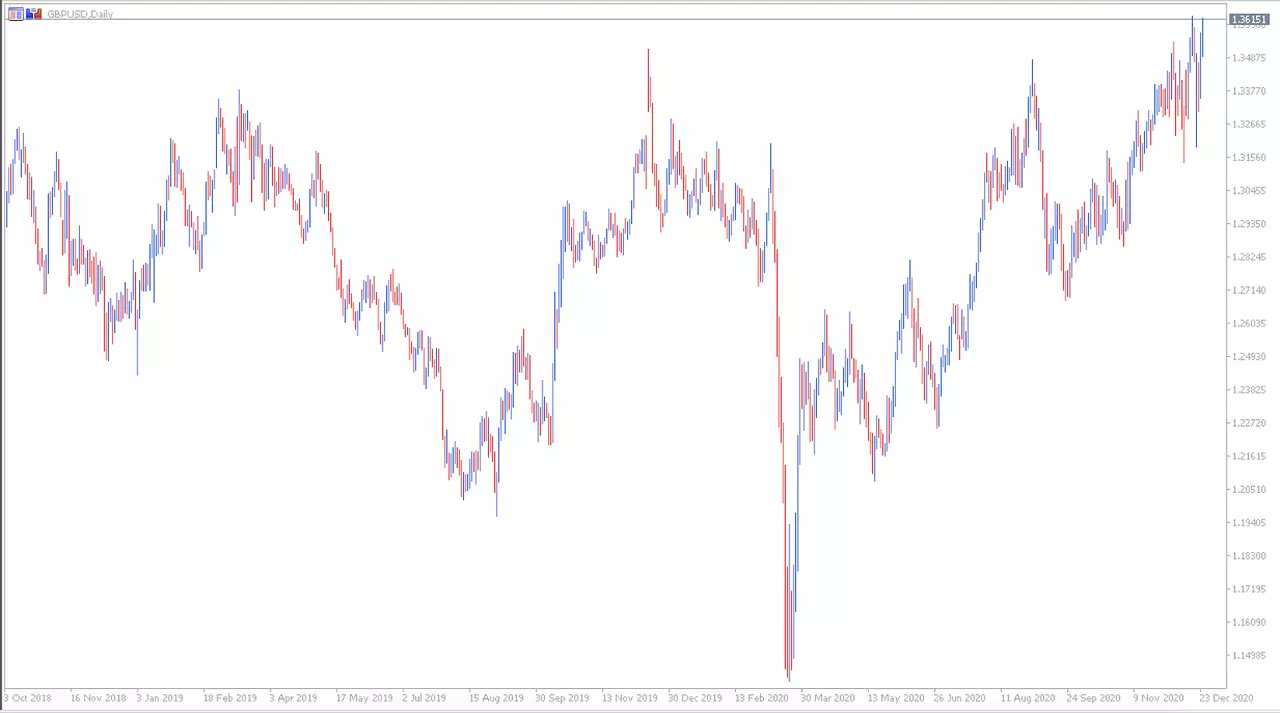This screenshot has height=713, width=1280.
Task: Click the 1.33770 price scale label
Action: click(x=1250, y=91)
